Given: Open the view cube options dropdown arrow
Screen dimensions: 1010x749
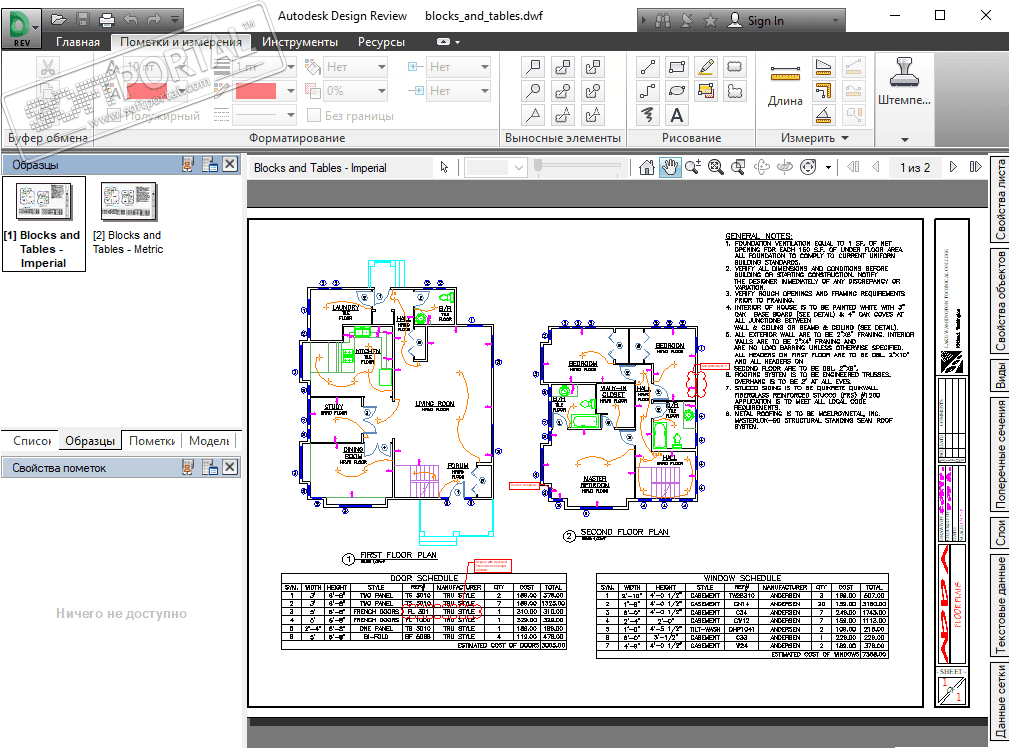Looking at the screenshot, I should pos(828,167).
